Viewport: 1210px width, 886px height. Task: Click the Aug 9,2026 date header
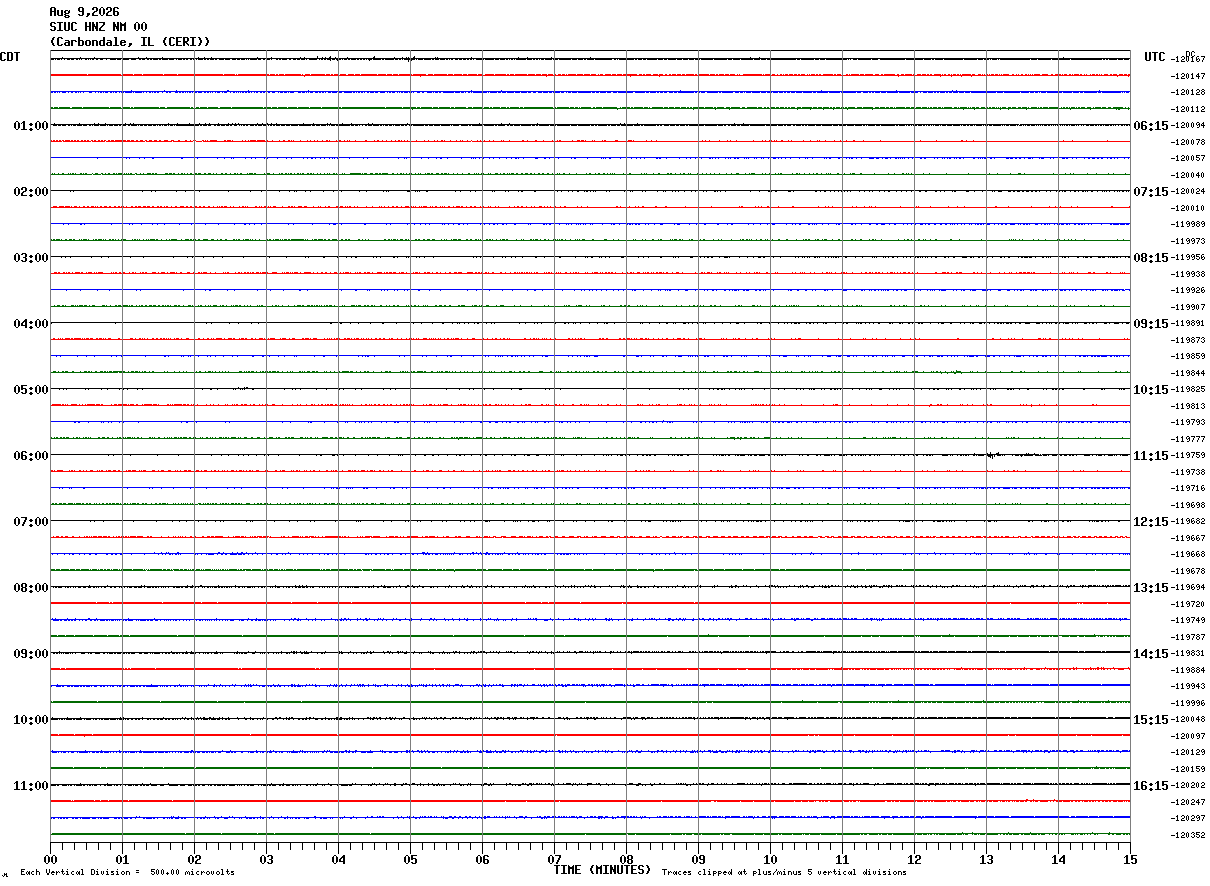pos(84,12)
